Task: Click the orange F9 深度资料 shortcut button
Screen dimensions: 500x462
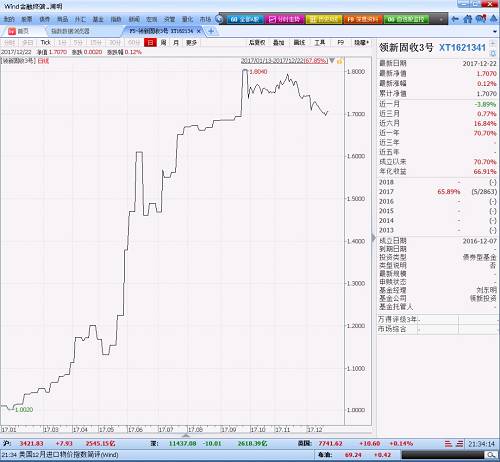Action: (x=363, y=19)
